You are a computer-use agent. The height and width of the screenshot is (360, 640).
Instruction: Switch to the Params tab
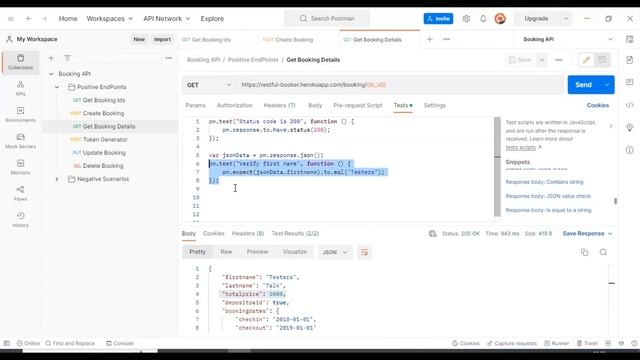coord(196,105)
